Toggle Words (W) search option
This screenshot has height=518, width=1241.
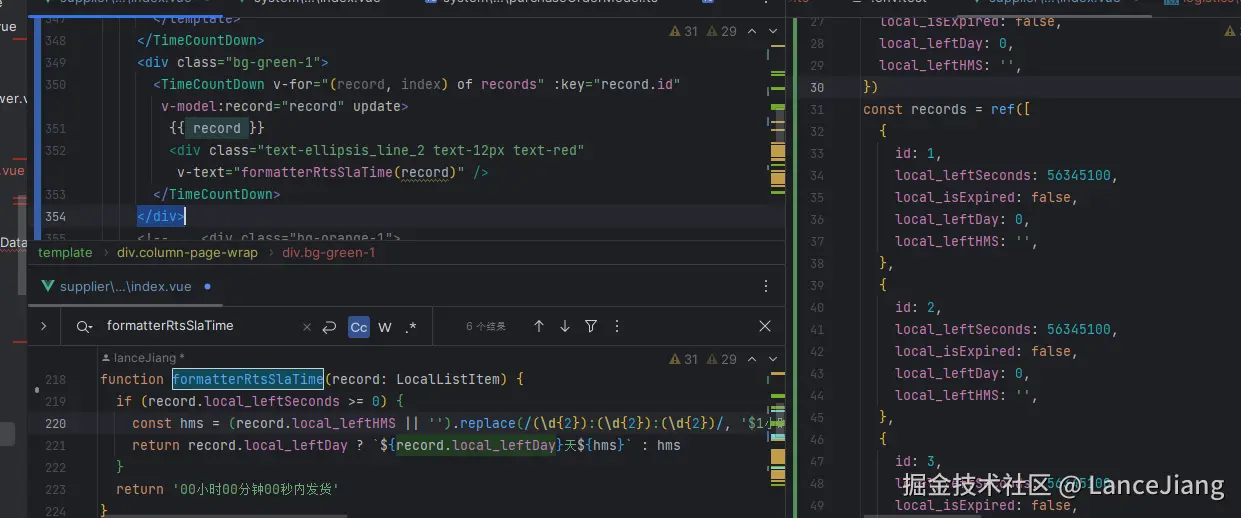(385, 327)
